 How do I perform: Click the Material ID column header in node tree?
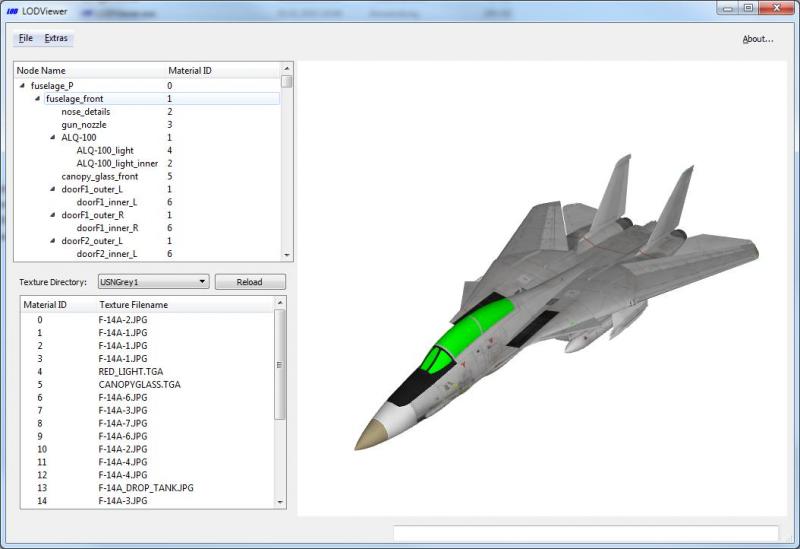click(190, 70)
